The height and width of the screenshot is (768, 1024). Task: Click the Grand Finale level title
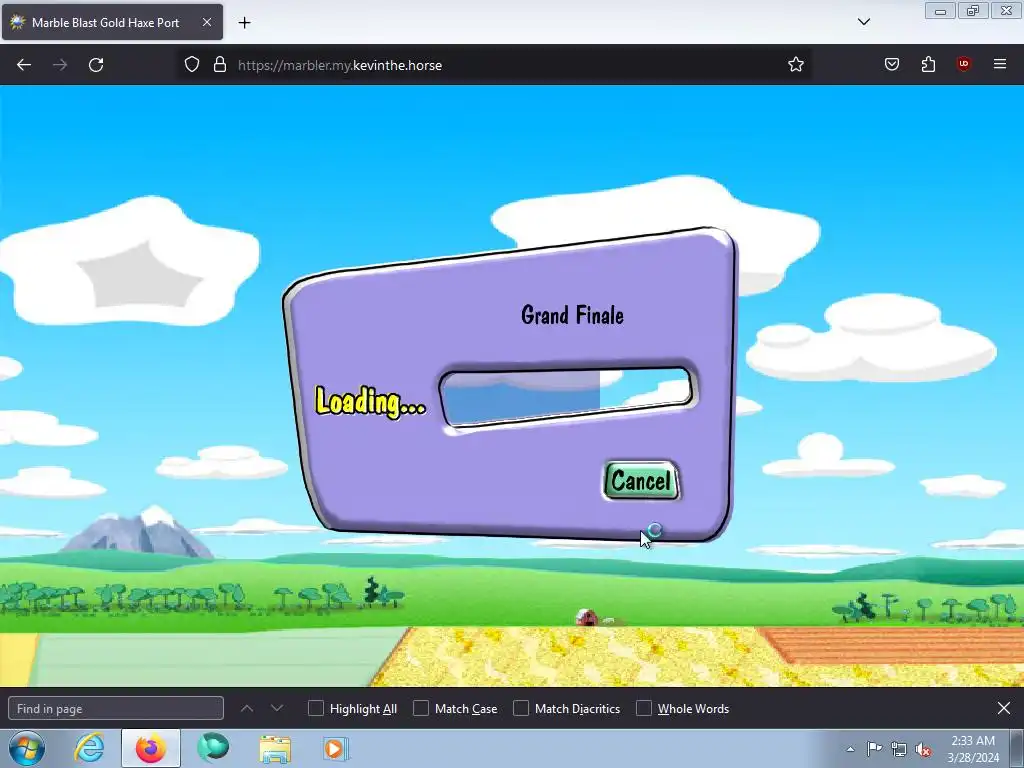pyautogui.click(x=572, y=315)
